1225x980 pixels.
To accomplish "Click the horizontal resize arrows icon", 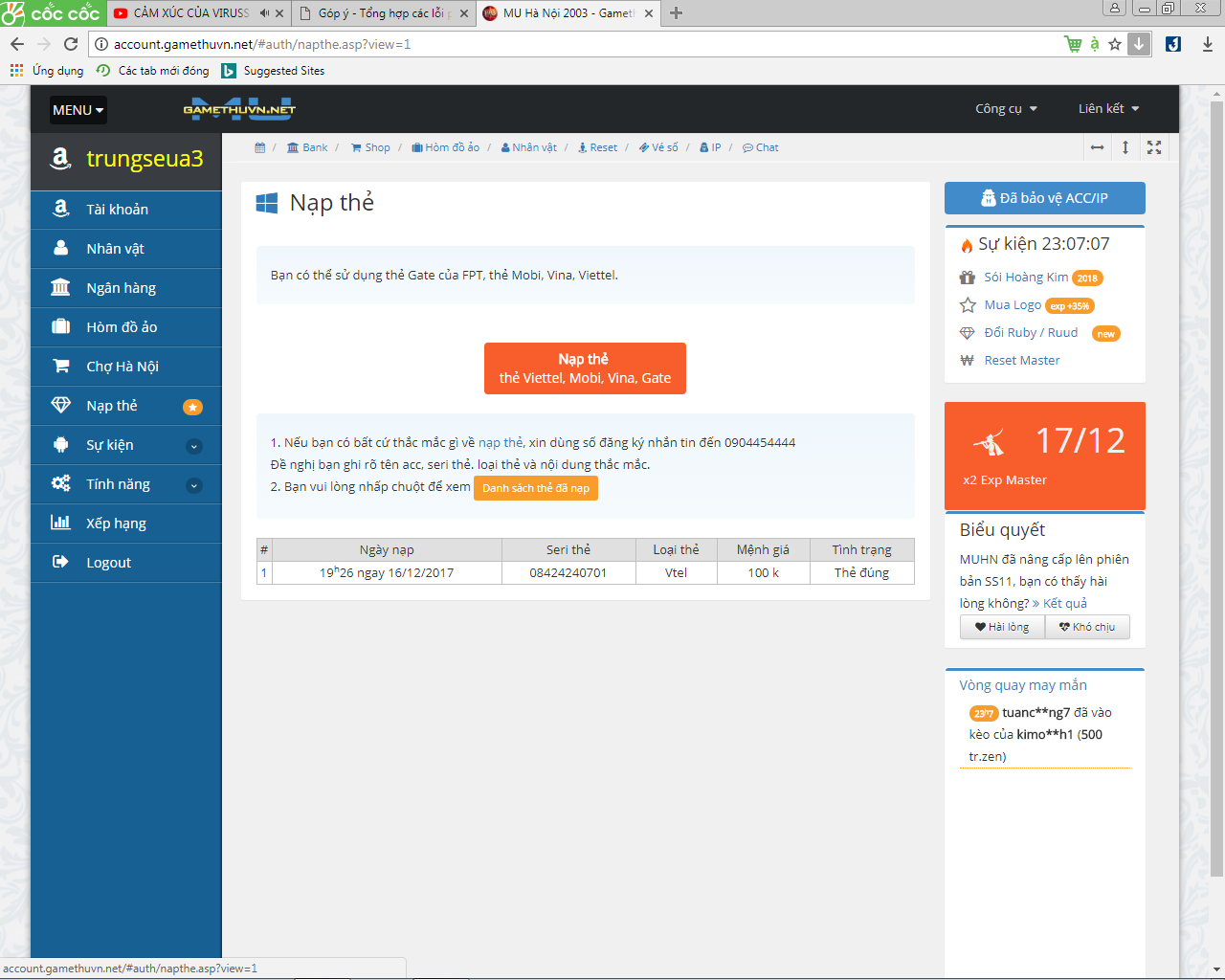I will point(1097,147).
